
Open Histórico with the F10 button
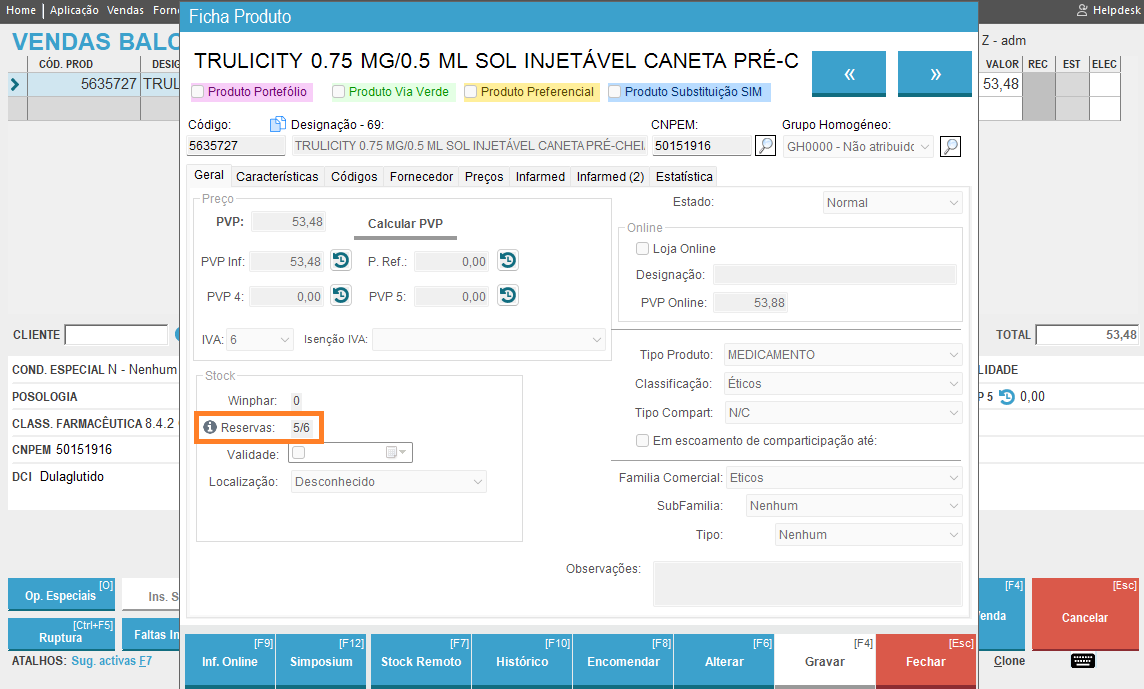point(522,661)
